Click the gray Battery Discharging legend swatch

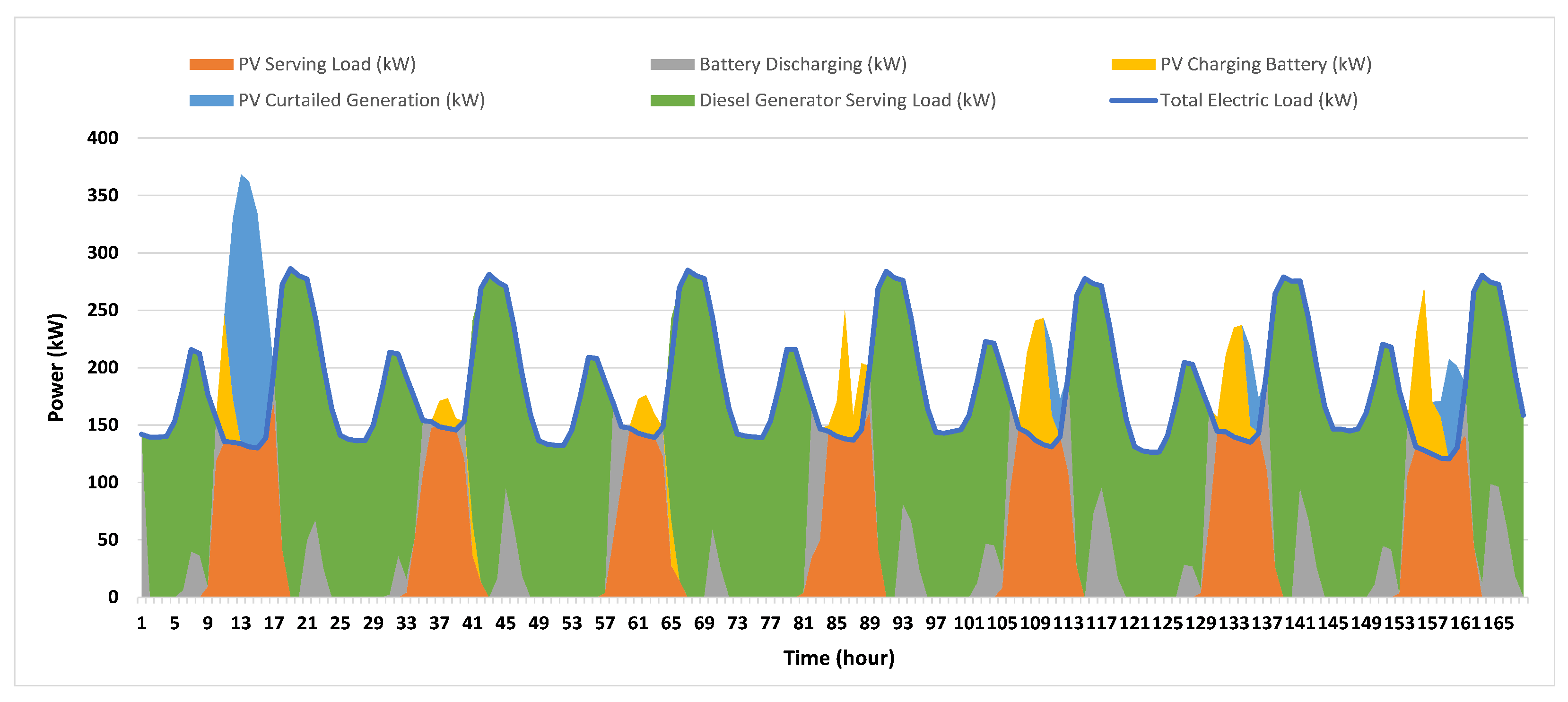click(x=672, y=64)
